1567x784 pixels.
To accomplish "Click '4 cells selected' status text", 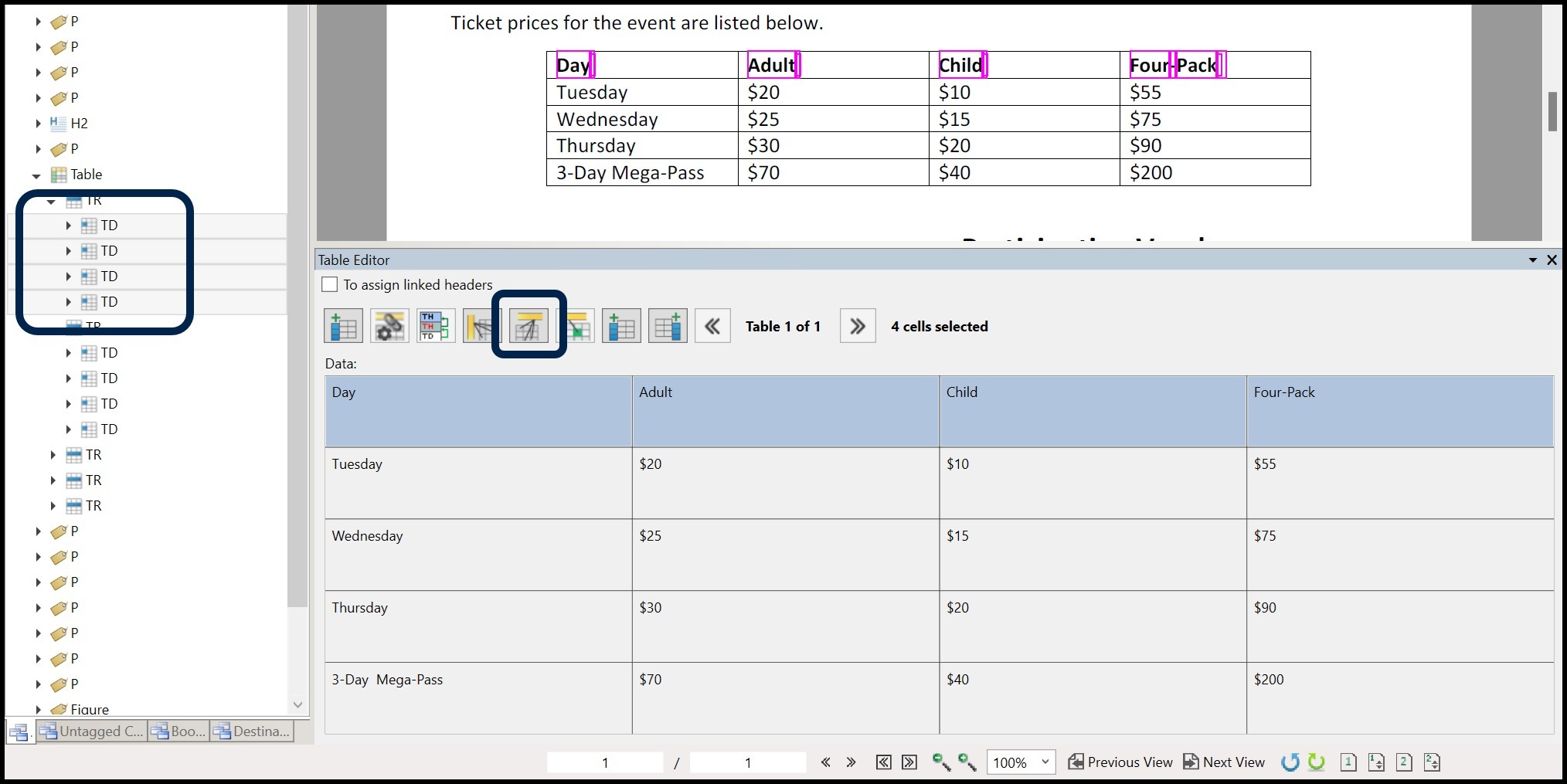I will click(940, 326).
